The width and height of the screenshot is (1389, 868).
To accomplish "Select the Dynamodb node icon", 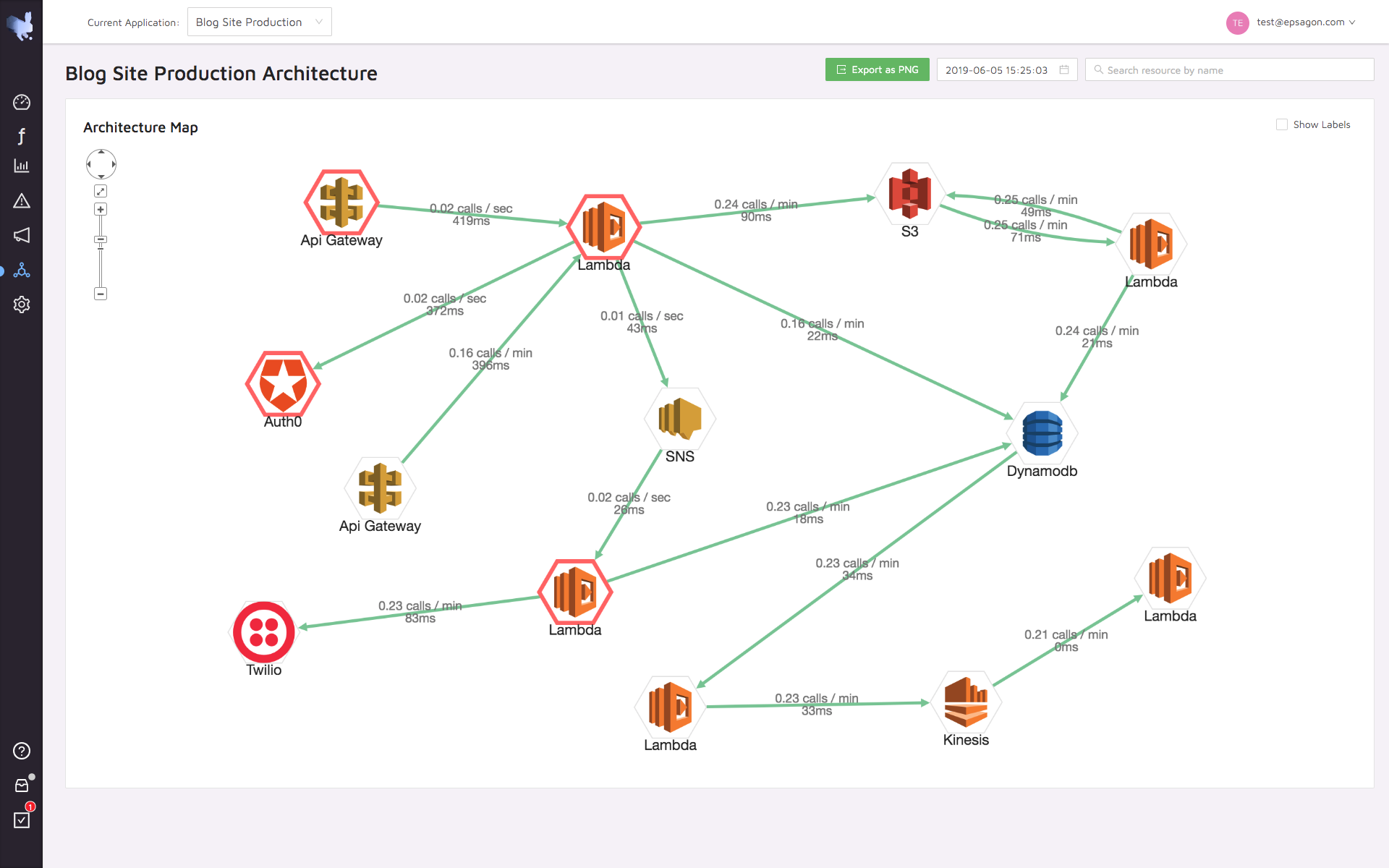I will (x=1042, y=433).
